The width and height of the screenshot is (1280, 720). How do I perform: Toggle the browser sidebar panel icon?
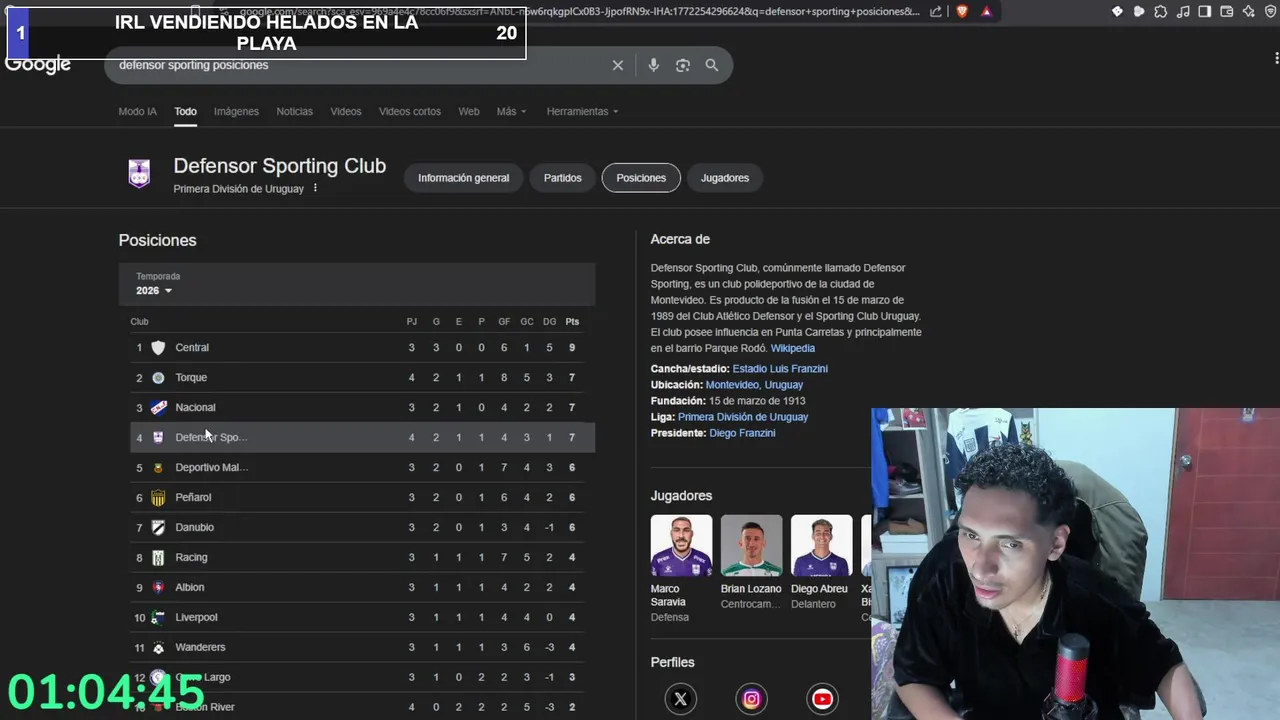(1205, 11)
